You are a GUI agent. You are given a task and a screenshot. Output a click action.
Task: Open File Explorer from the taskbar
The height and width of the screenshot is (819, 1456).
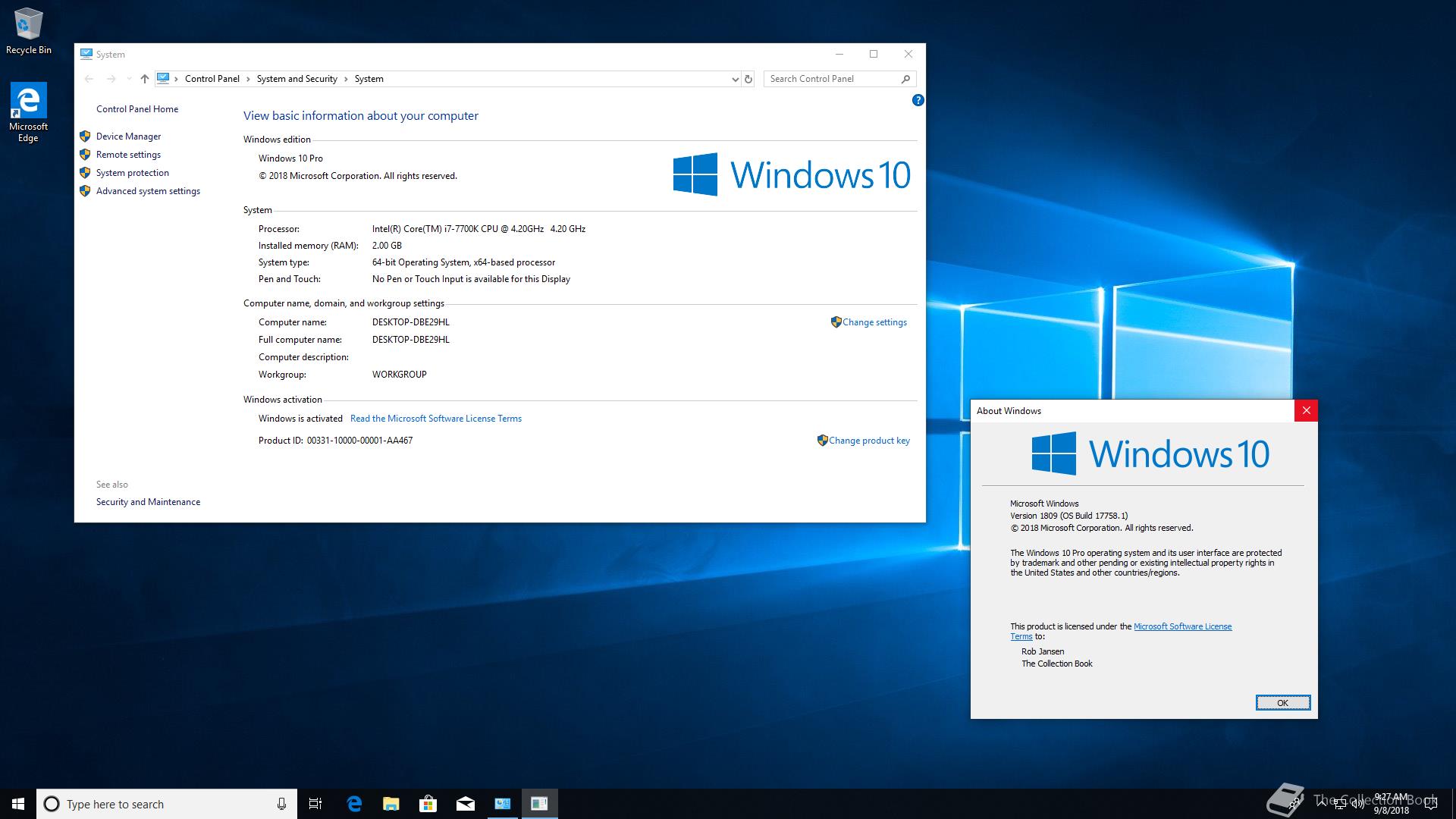(x=391, y=804)
